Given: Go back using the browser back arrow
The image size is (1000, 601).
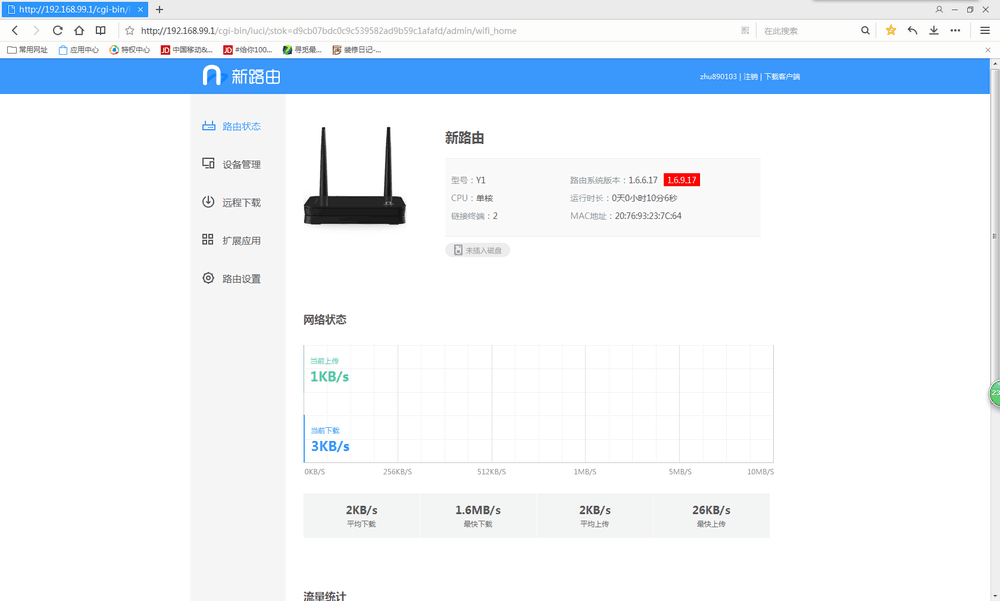Looking at the screenshot, I should click(x=15, y=30).
